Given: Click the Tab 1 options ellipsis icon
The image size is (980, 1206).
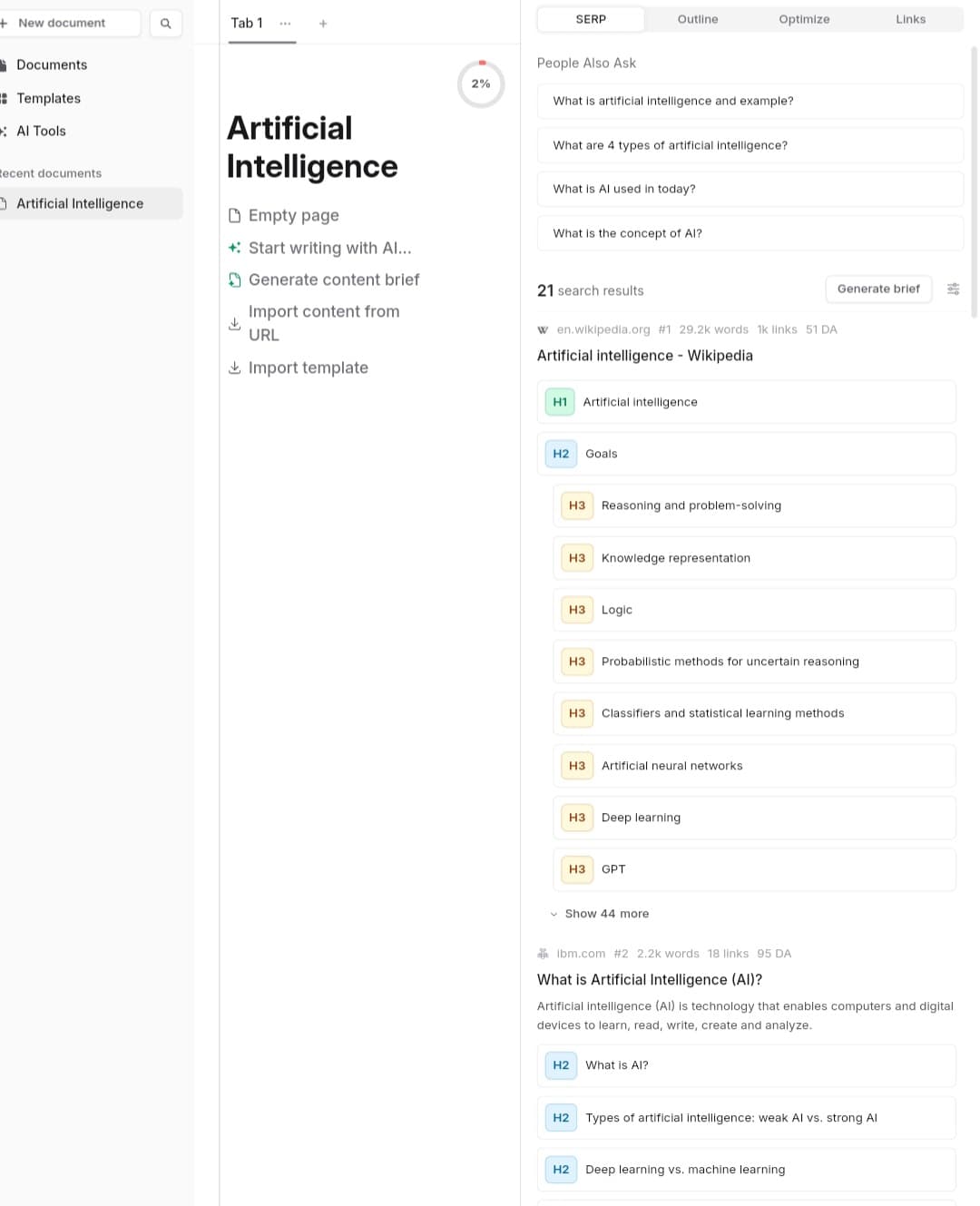Looking at the screenshot, I should point(286,24).
